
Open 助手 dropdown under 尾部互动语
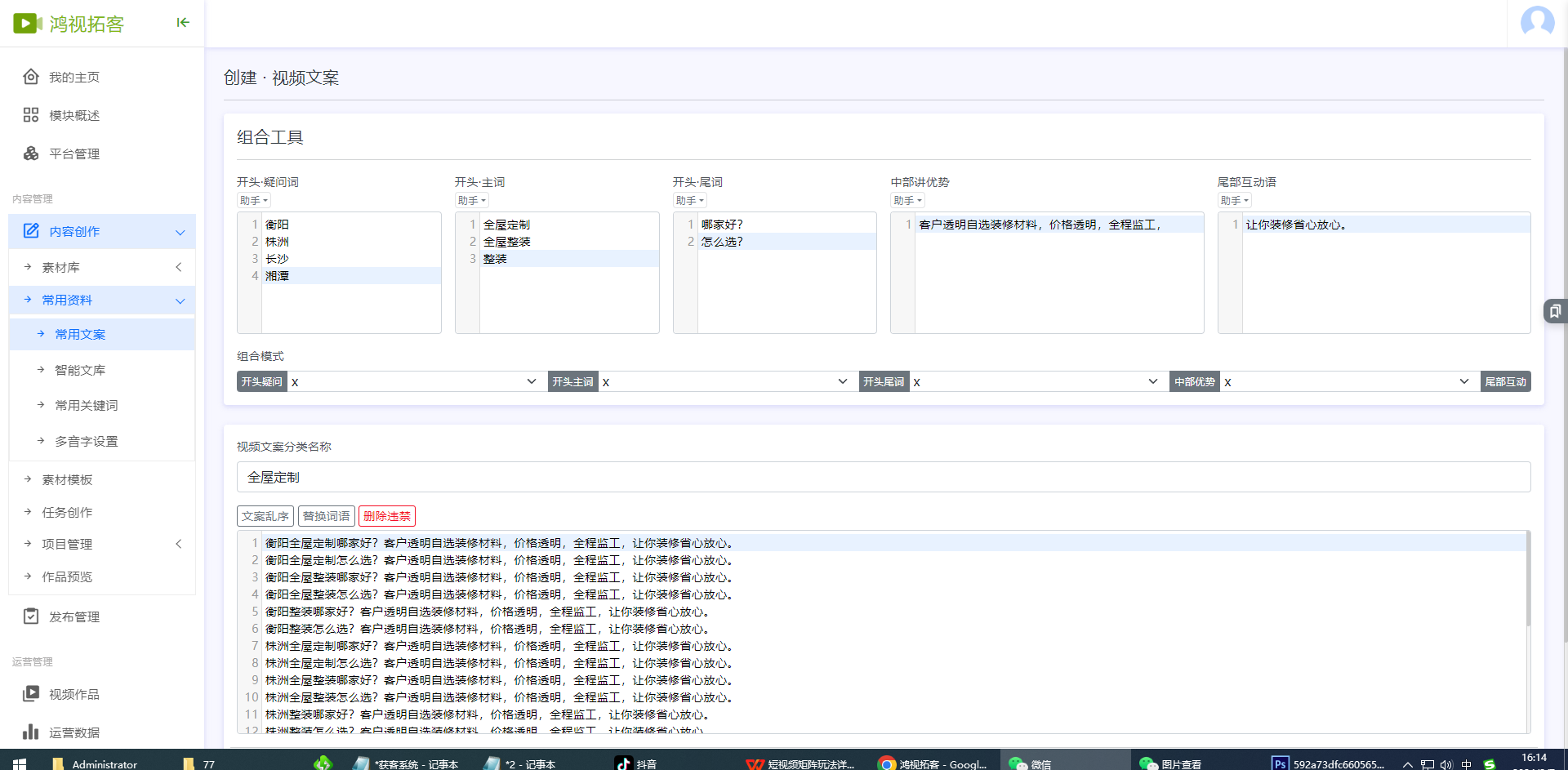[1235, 201]
